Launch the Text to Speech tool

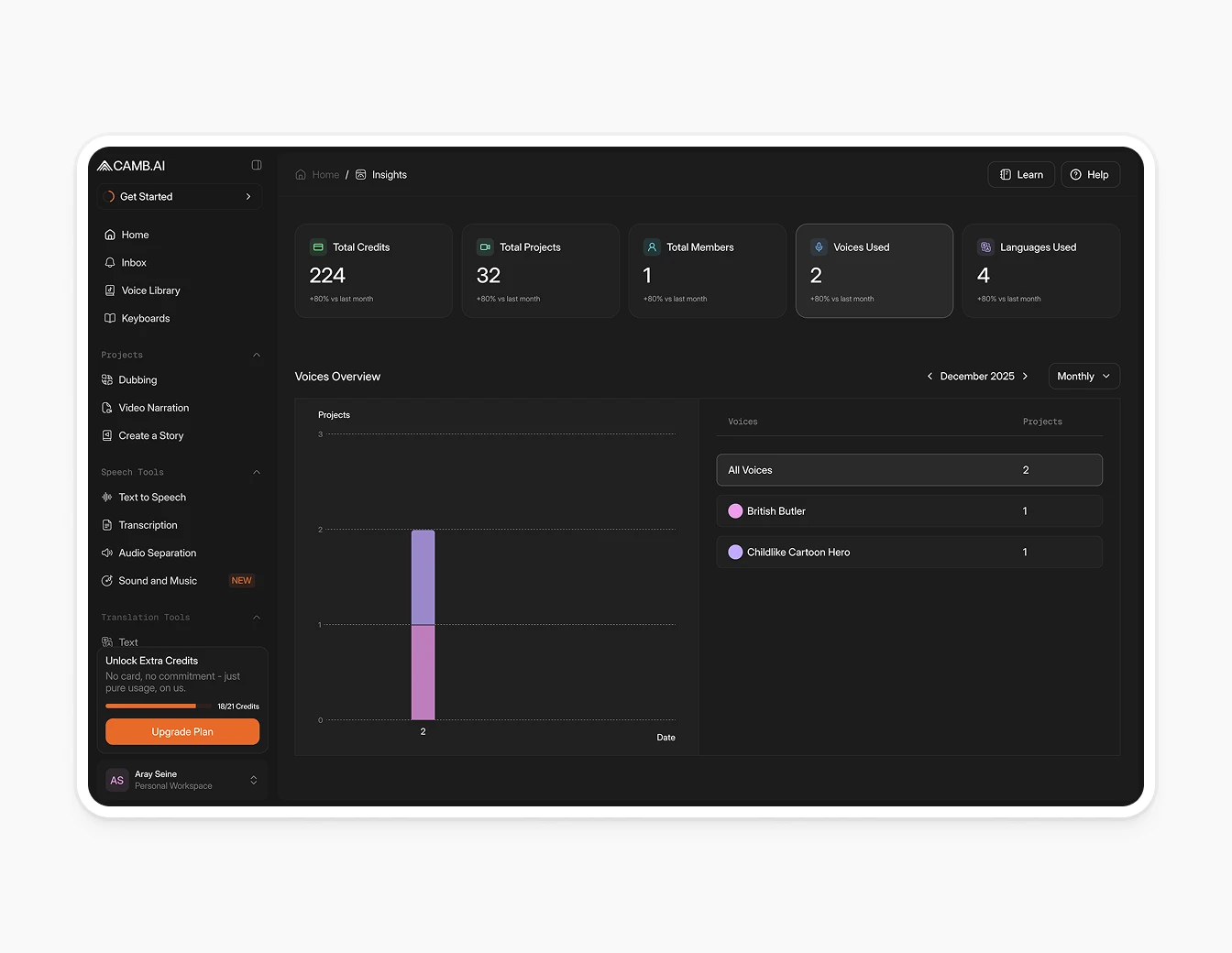(152, 497)
